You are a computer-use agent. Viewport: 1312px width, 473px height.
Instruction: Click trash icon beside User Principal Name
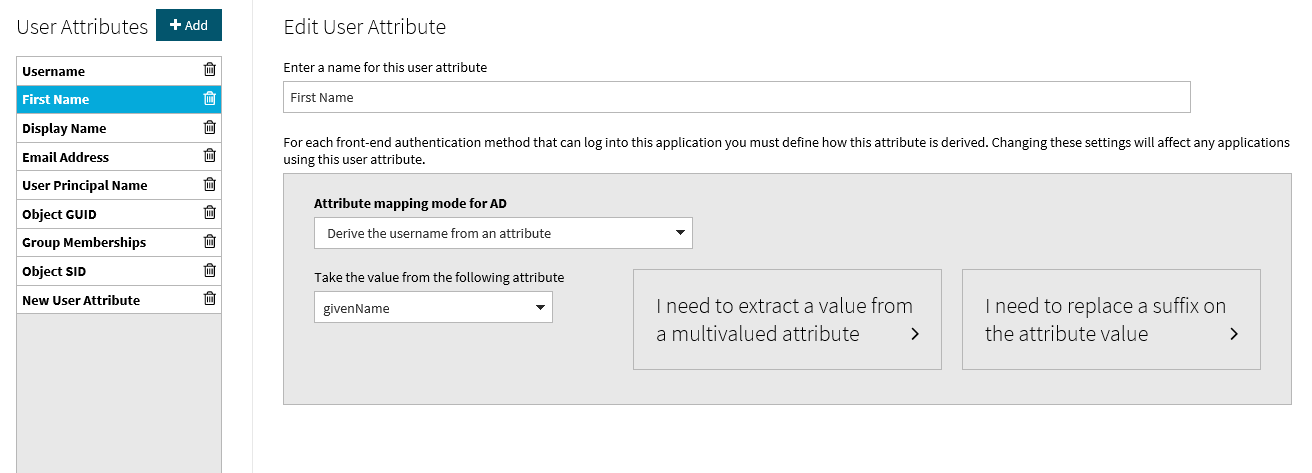pos(209,185)
